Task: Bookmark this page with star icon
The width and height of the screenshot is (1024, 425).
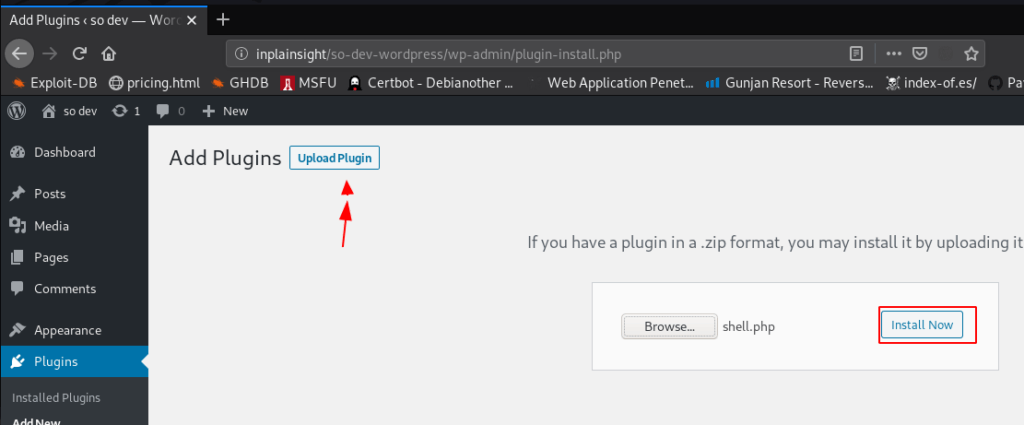Action: pos(971,54)
